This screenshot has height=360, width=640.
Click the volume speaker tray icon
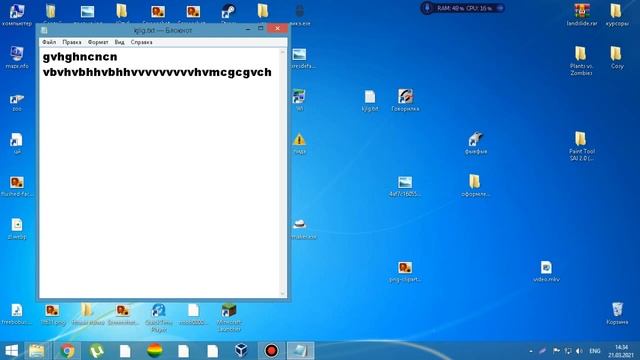[x=579, y=351]
